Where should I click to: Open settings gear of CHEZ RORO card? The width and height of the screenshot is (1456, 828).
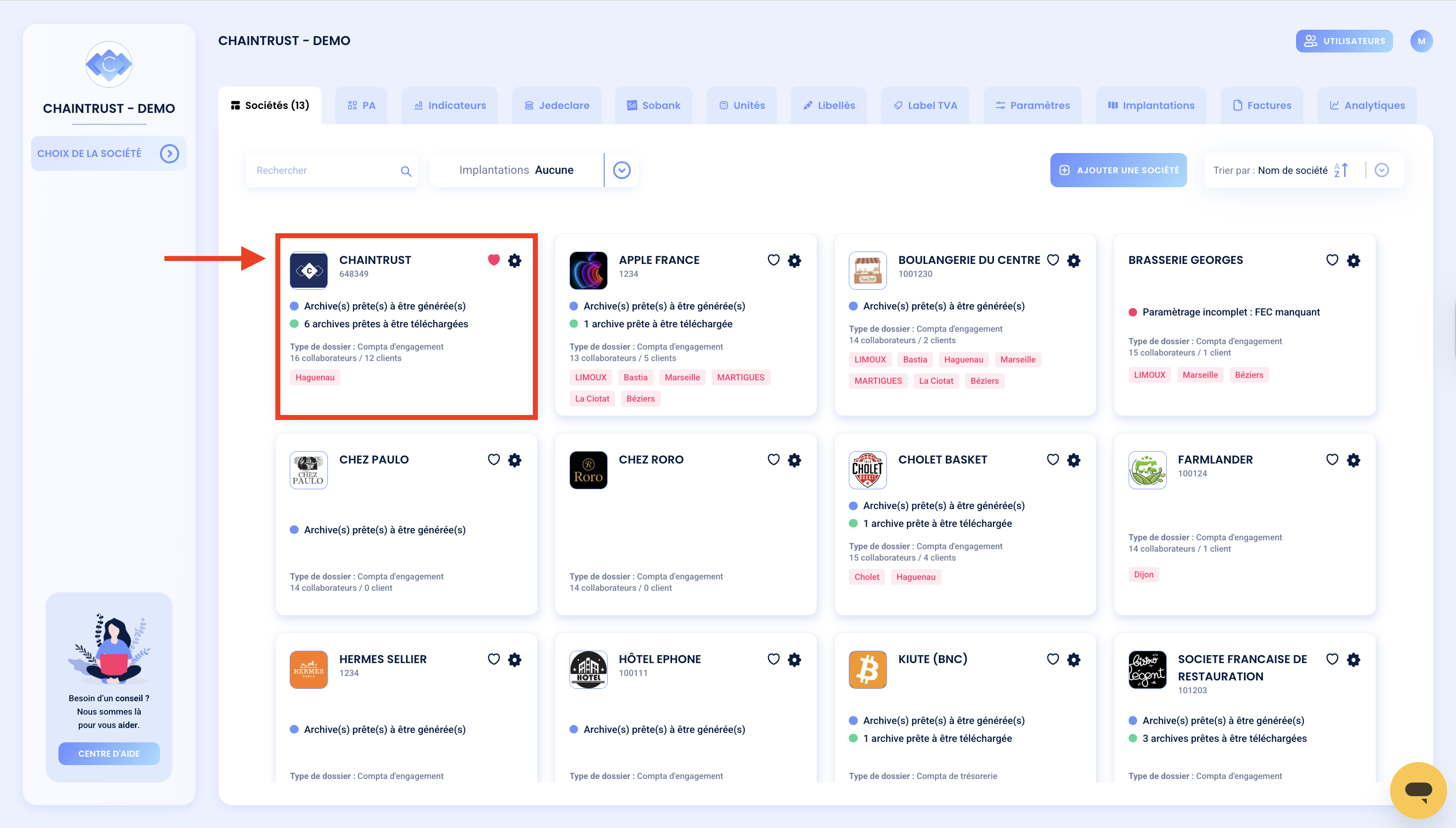point(794,460)
